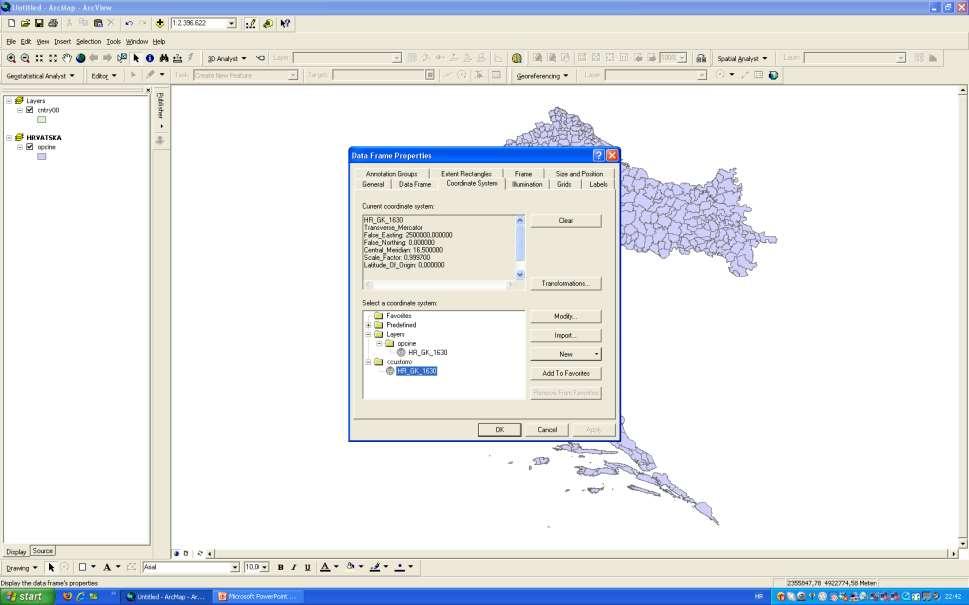Click the Bold formatting button

[281, 567]
